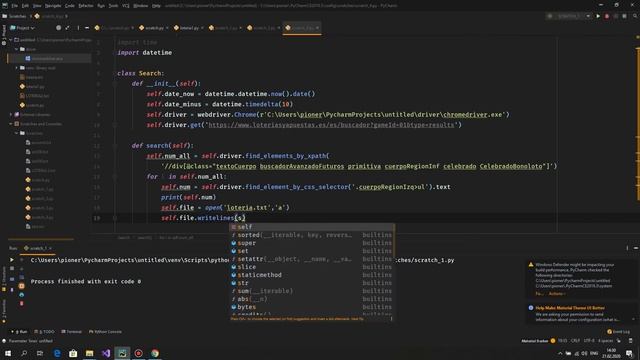Open the Refactor menu

coord(86,6)
